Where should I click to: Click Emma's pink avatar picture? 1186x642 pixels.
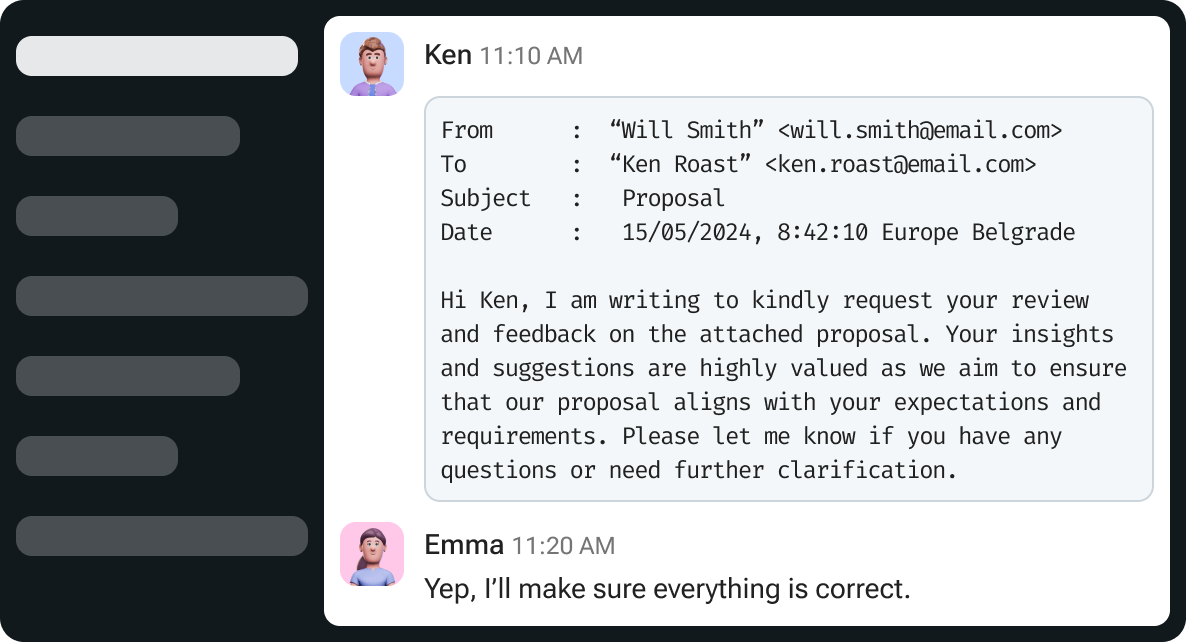pos(371,554)
